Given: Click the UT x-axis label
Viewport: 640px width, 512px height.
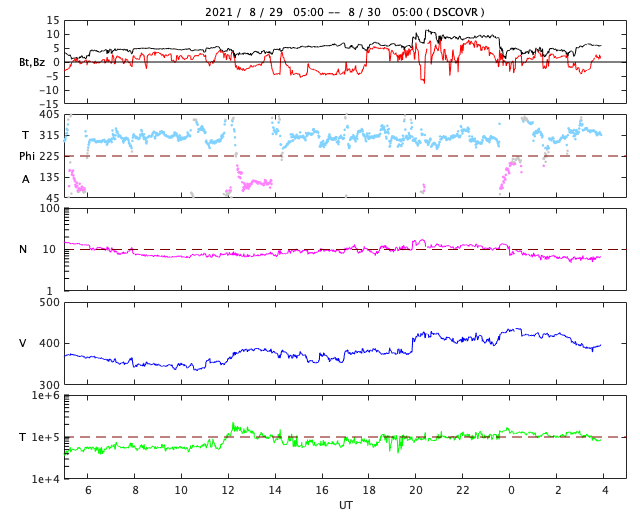Looking at the screenshot, I should point(345,505).
